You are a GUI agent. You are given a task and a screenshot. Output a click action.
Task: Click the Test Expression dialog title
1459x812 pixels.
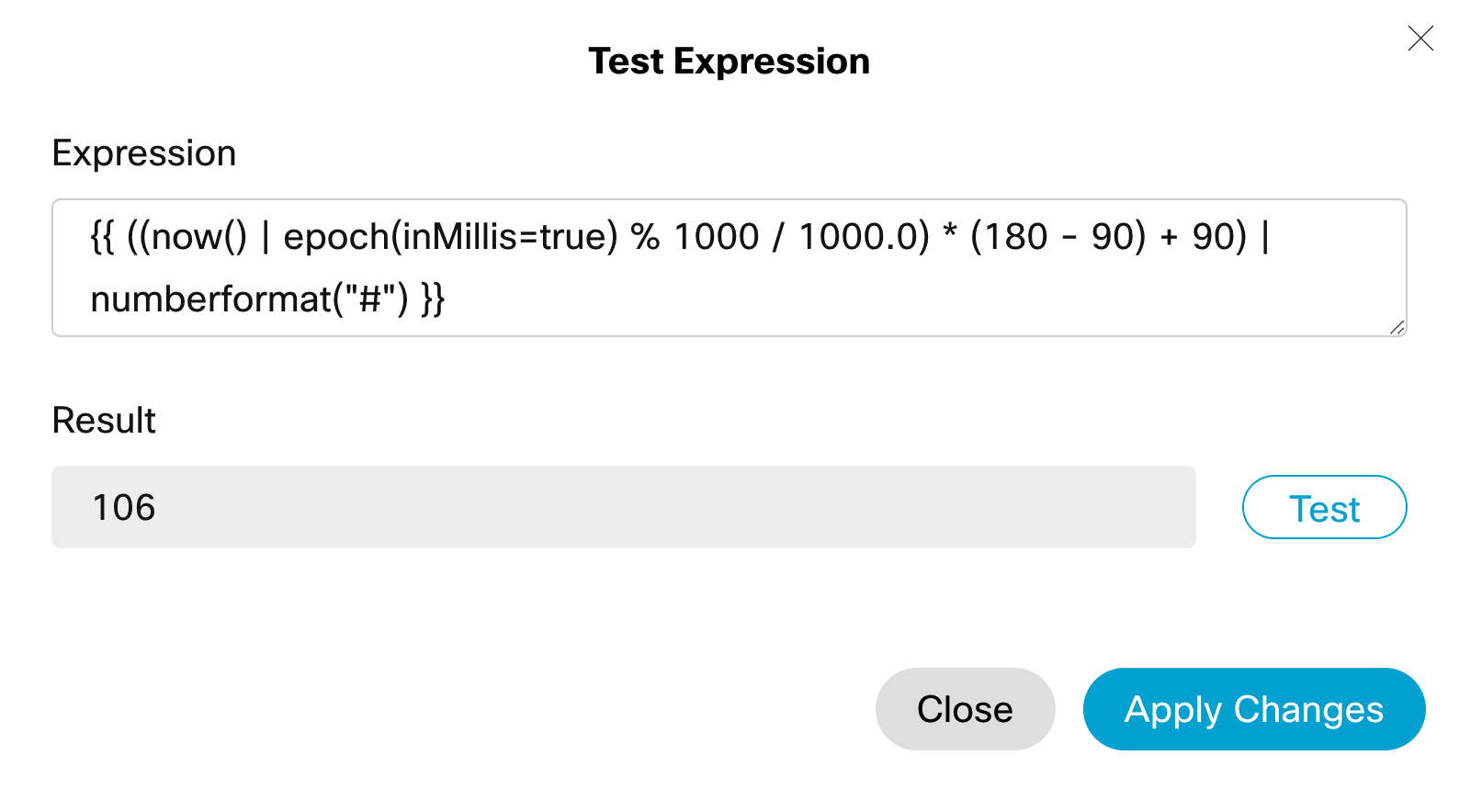[x=729, y=62]
